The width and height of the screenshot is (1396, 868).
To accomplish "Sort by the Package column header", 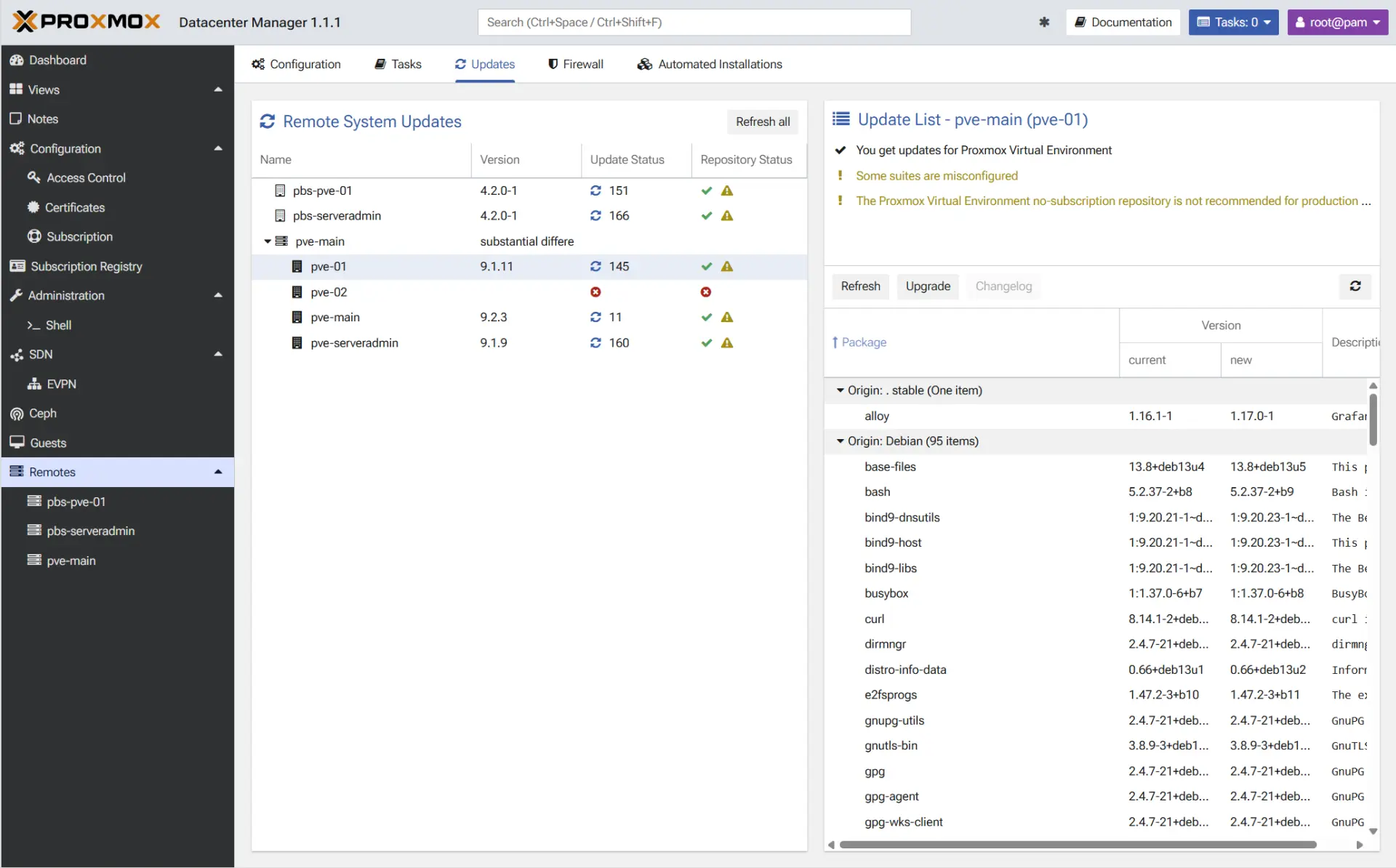I will (x=971, y=342).
